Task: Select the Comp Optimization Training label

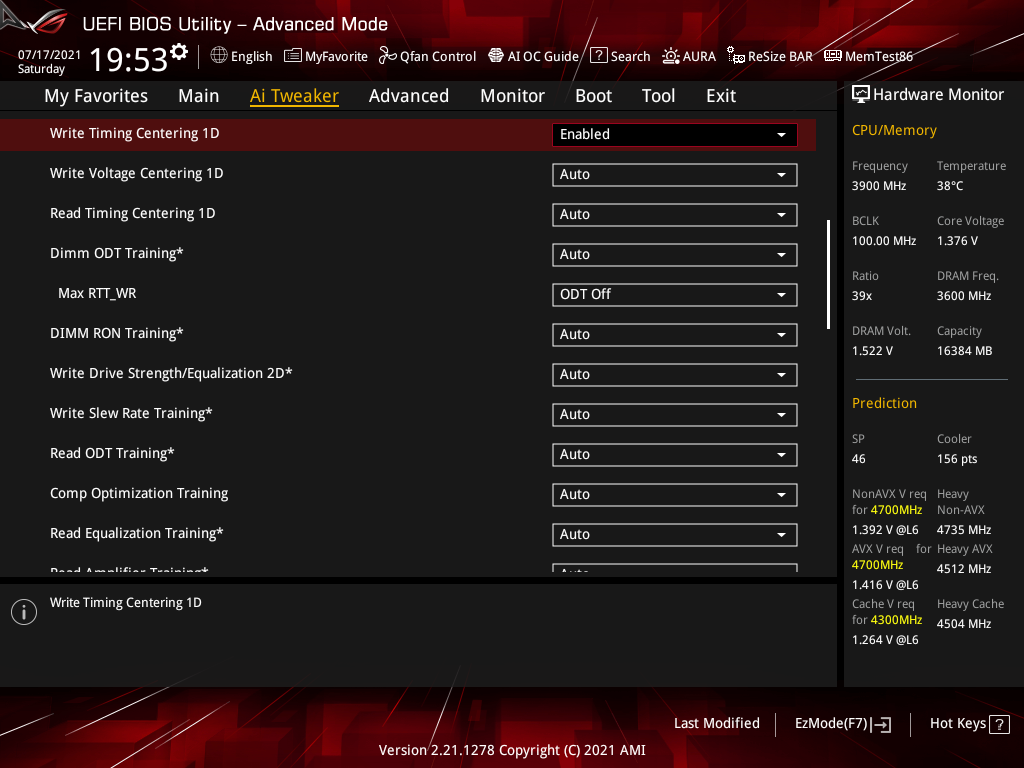Action: point(139,493)
